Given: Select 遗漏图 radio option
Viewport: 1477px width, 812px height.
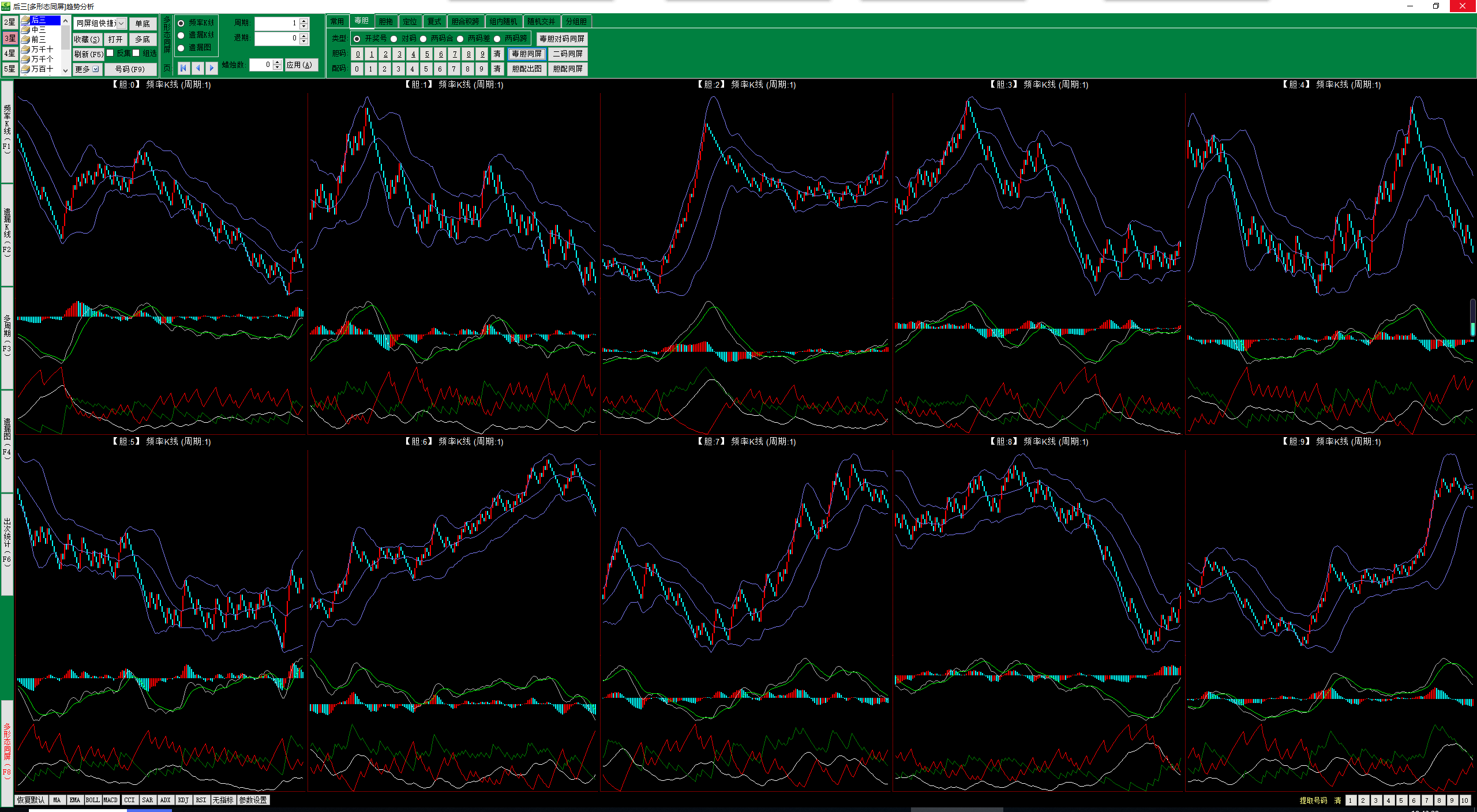Looking at the screenshot, I should point(181,48).
